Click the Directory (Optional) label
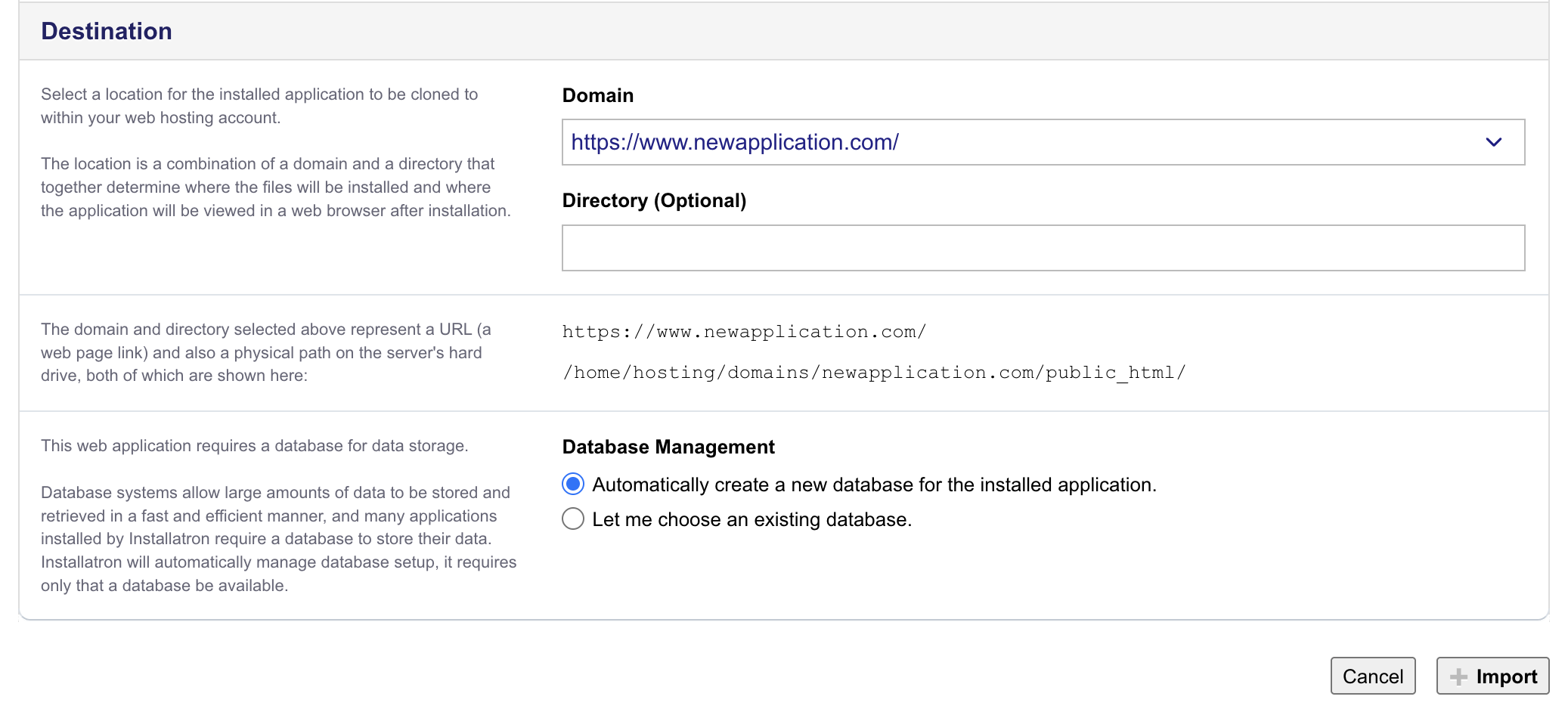 click(654, 200)
